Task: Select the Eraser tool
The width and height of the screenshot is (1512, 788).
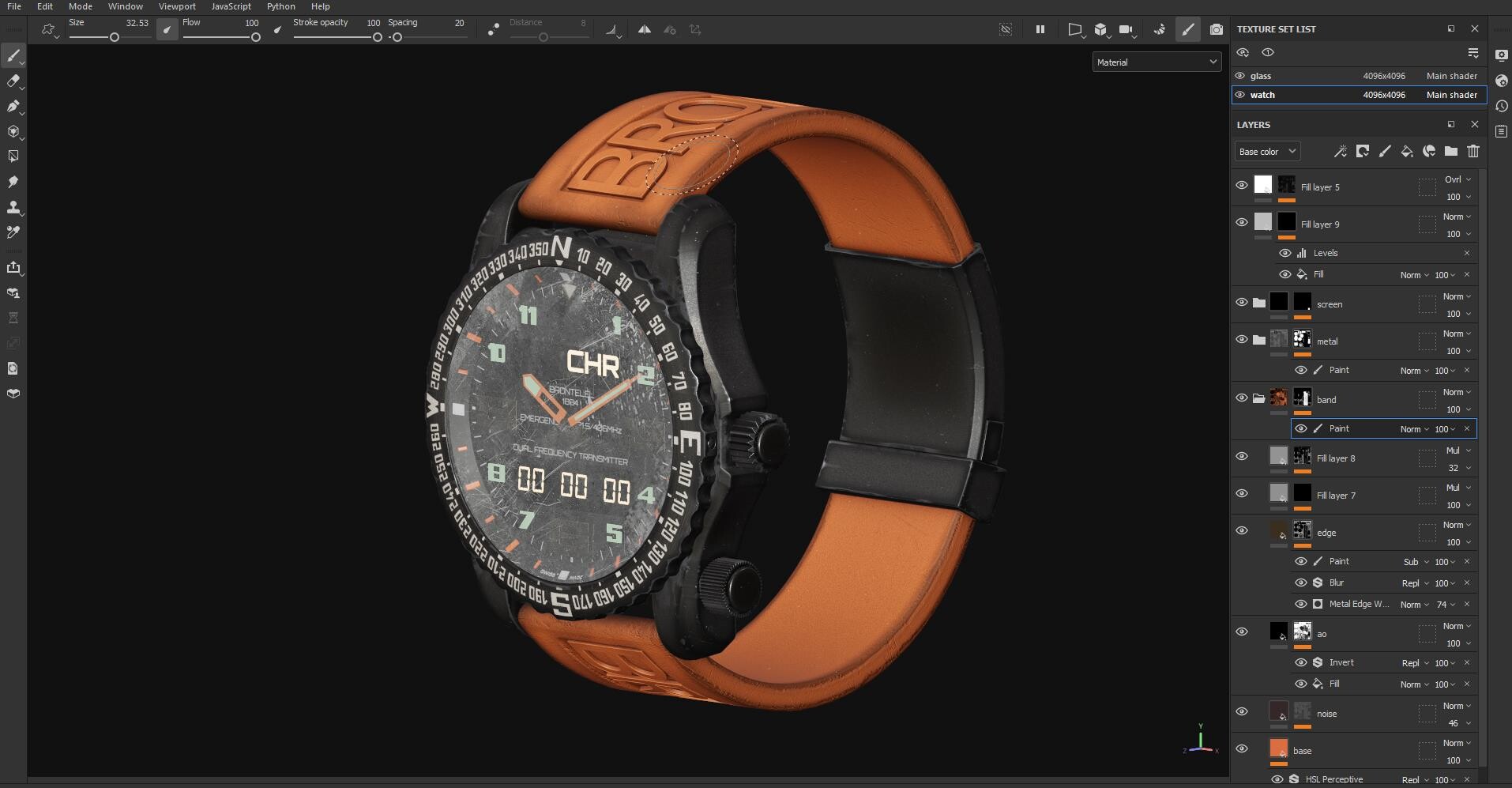Action: [x=13, y=81]
